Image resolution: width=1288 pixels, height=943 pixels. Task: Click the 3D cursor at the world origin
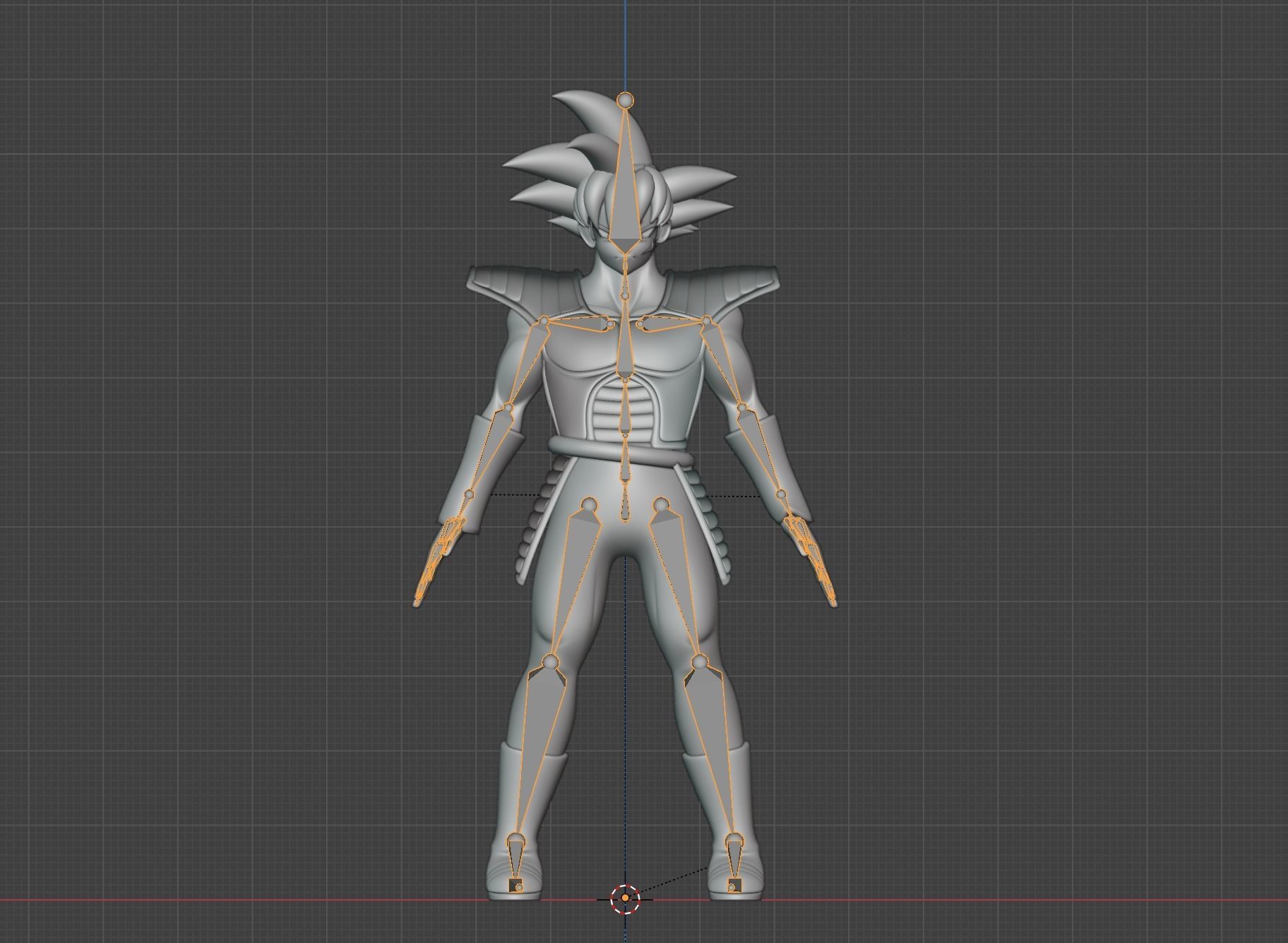(625, 898)
